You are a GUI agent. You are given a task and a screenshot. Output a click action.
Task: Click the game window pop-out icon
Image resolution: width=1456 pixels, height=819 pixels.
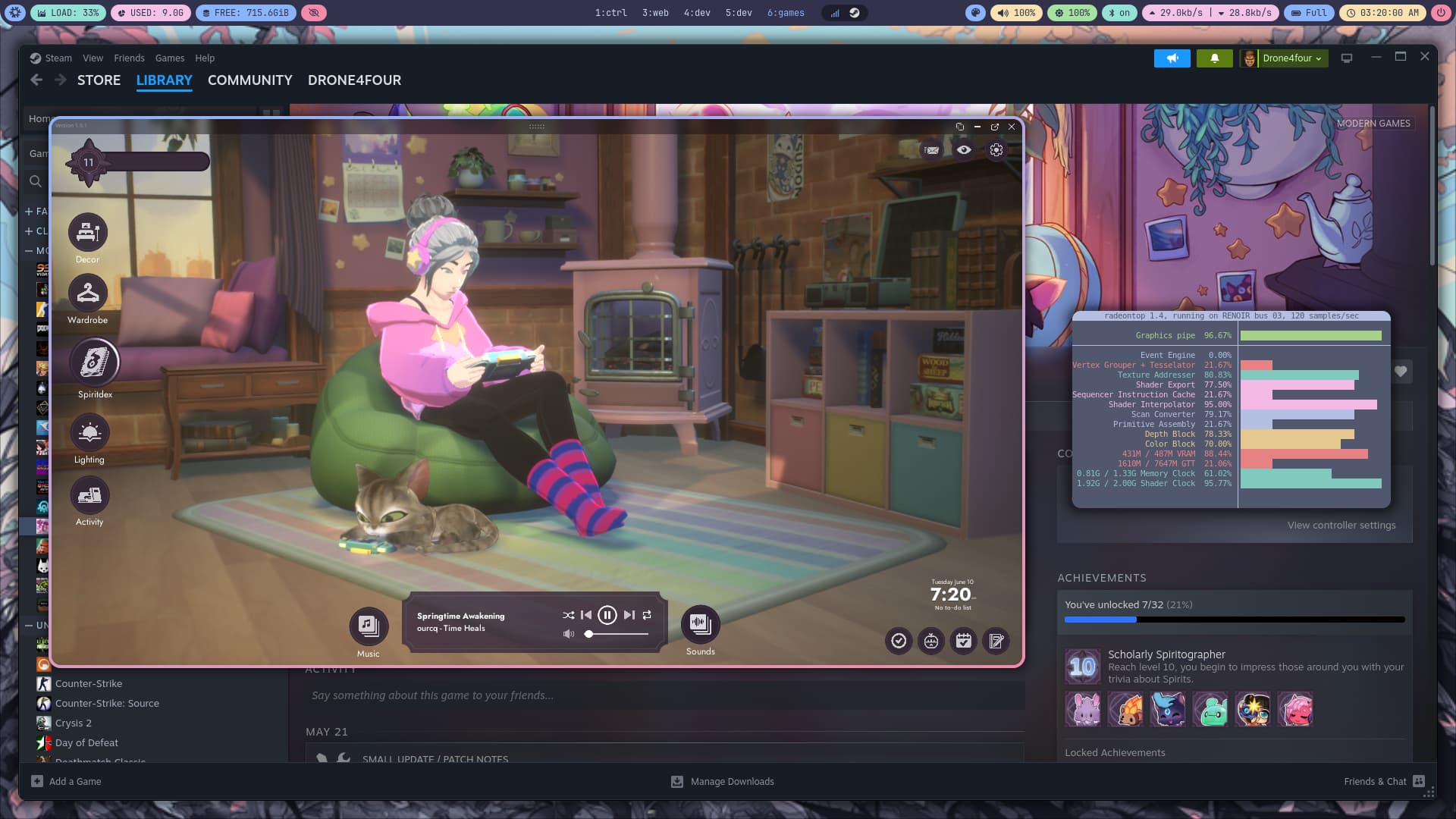994,127
